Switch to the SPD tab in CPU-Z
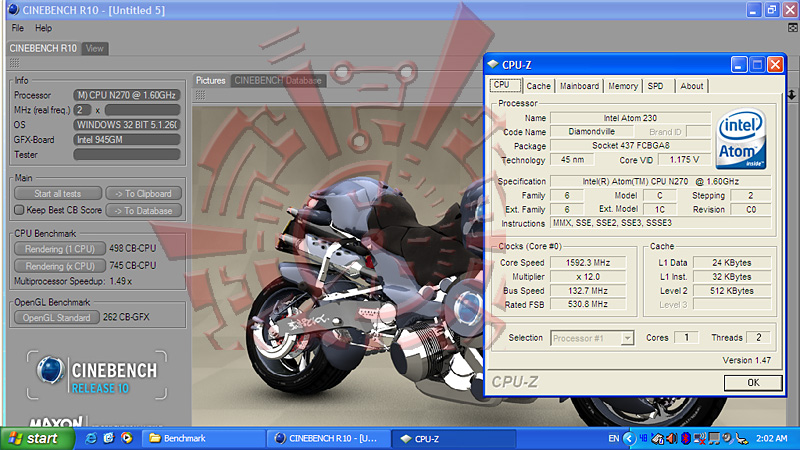The image size is (800, 450). point(656,86)
